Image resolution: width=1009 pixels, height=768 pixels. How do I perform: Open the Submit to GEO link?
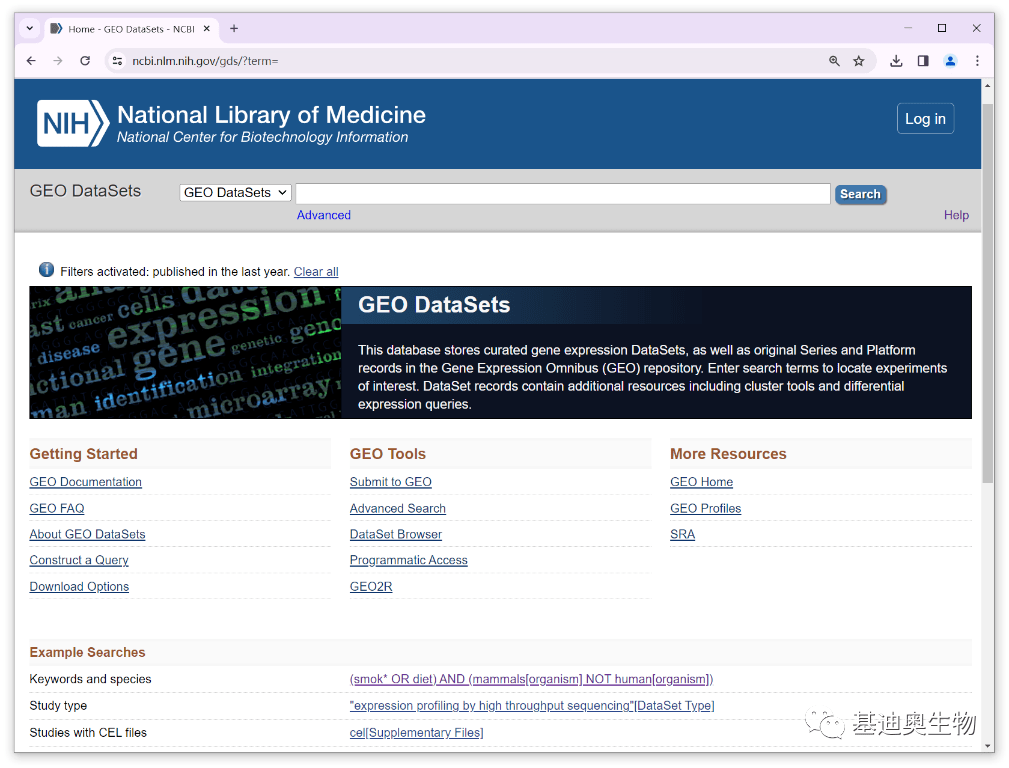click(391, 482)
